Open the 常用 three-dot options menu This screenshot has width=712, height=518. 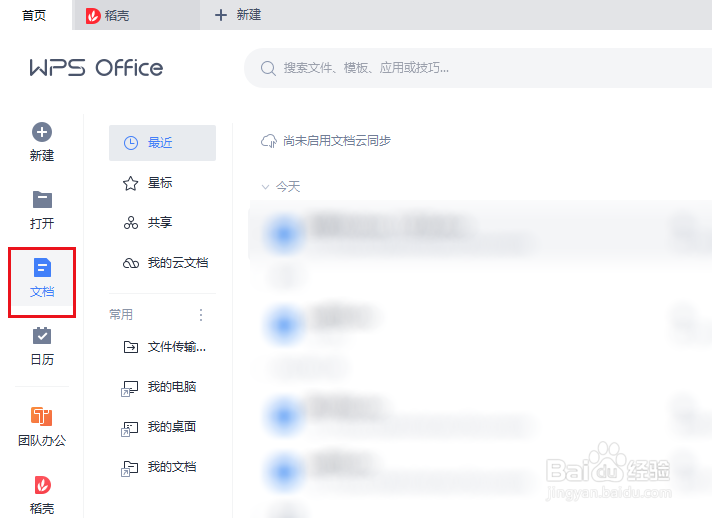click(201, 315)
